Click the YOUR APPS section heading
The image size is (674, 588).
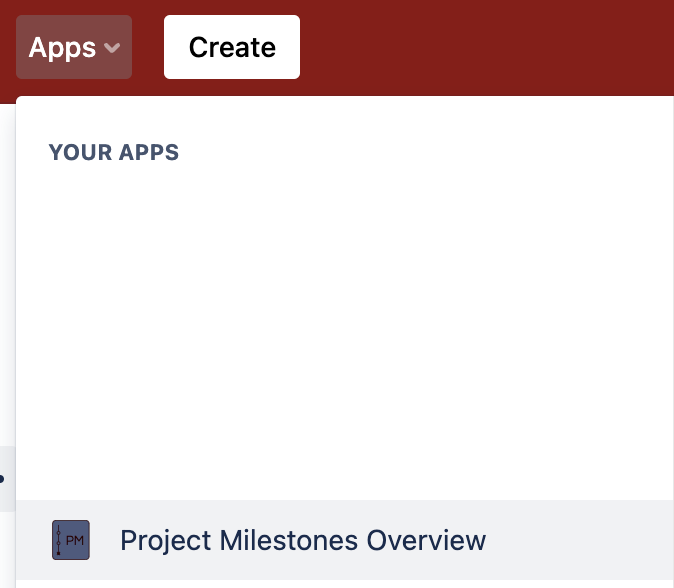pos(114,153)
